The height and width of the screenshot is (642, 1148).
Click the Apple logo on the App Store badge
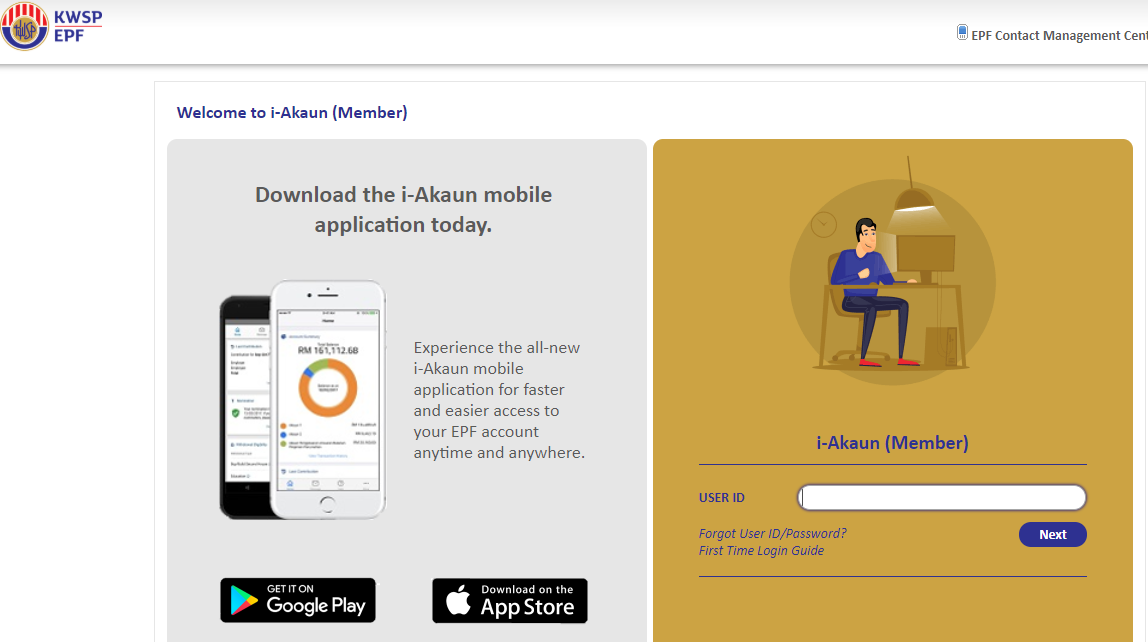(458, 600)
